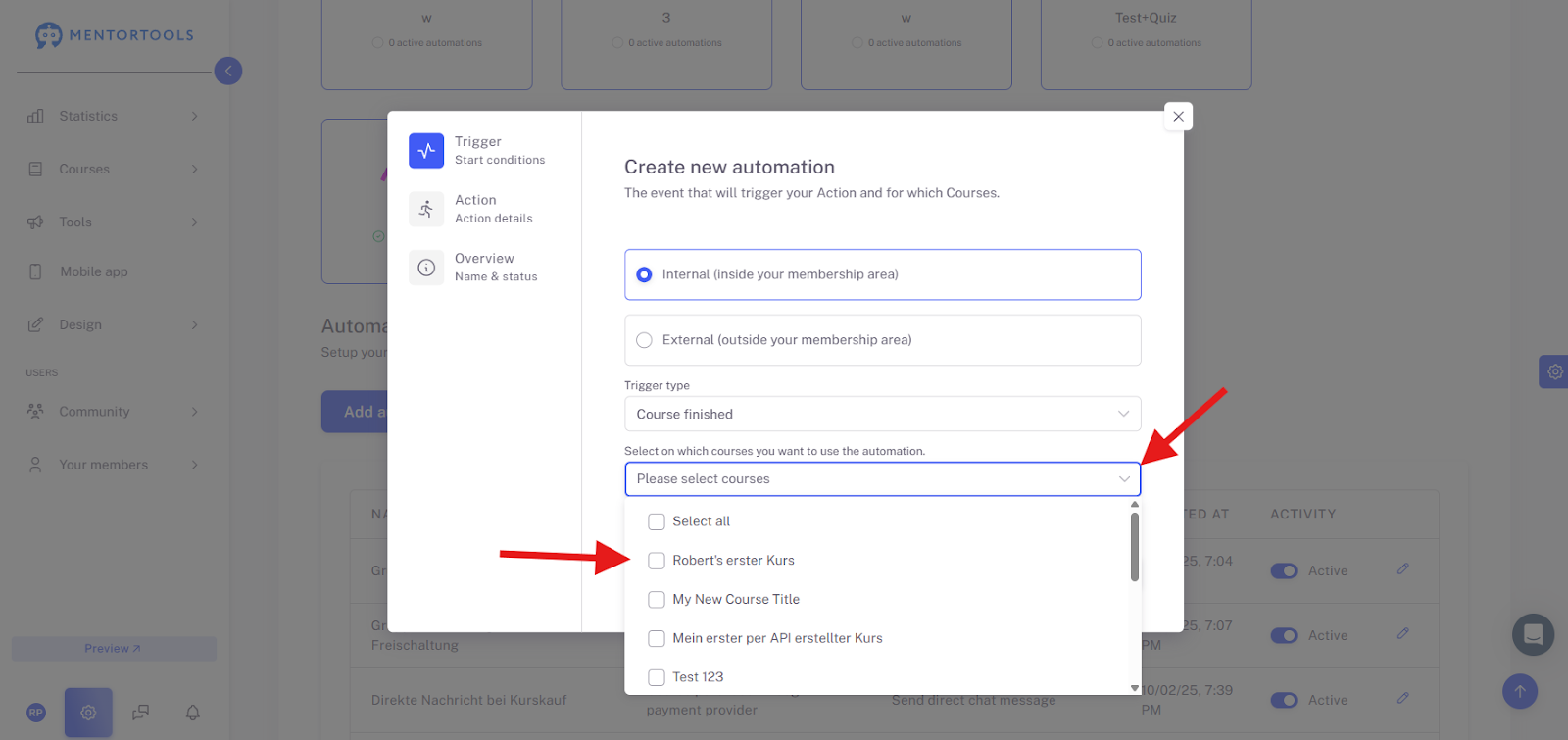Viewport: 1568px width, 740px height.
Task: Open the notifications bell
Action: tap(193, 713)
